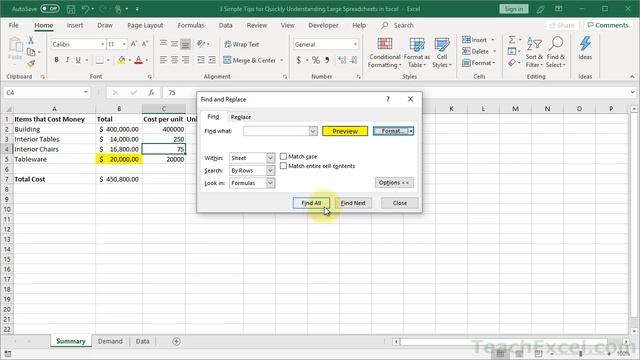Click the Save icon in title bar
This screenshot has width=640, height=360.
pos(71,9)
